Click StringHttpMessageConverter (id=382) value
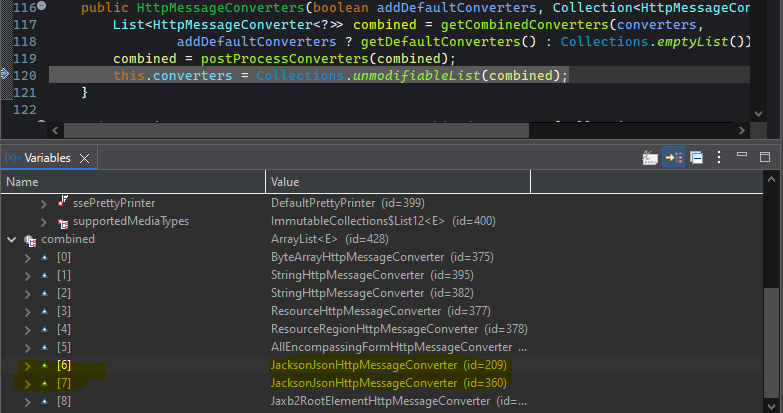783x413 pixels. (372, 293)
